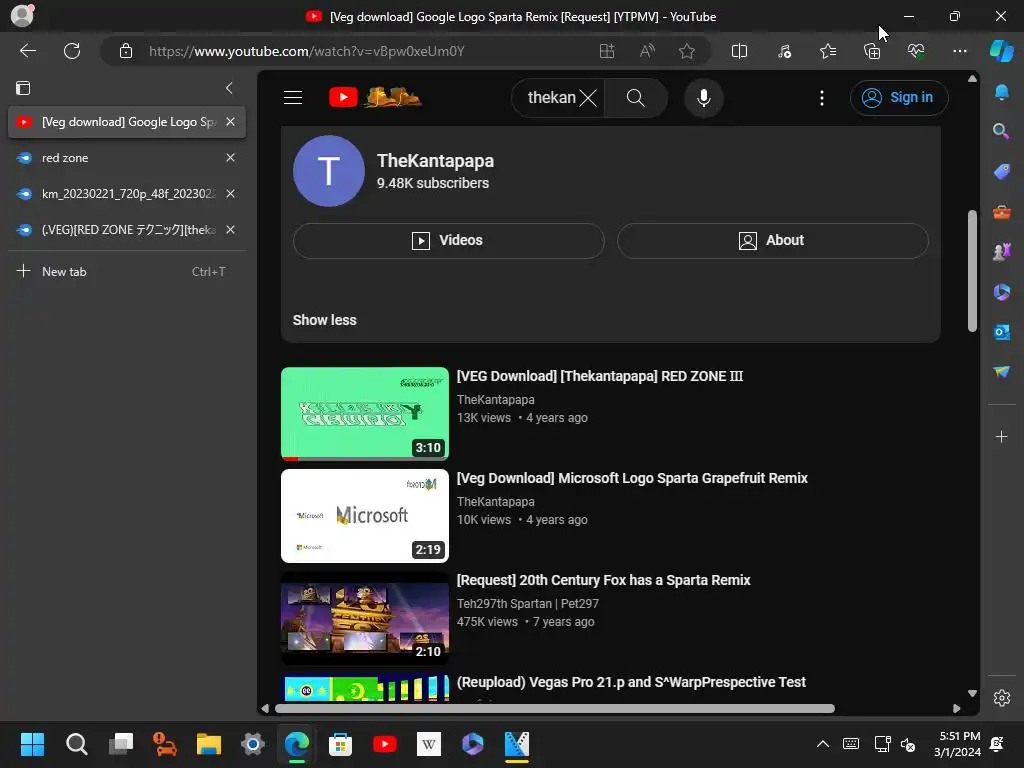The width and height of the screenshot is (1024, 768).
Task: Go back with the browser back arrow
Action: click(x=27, y=51)
